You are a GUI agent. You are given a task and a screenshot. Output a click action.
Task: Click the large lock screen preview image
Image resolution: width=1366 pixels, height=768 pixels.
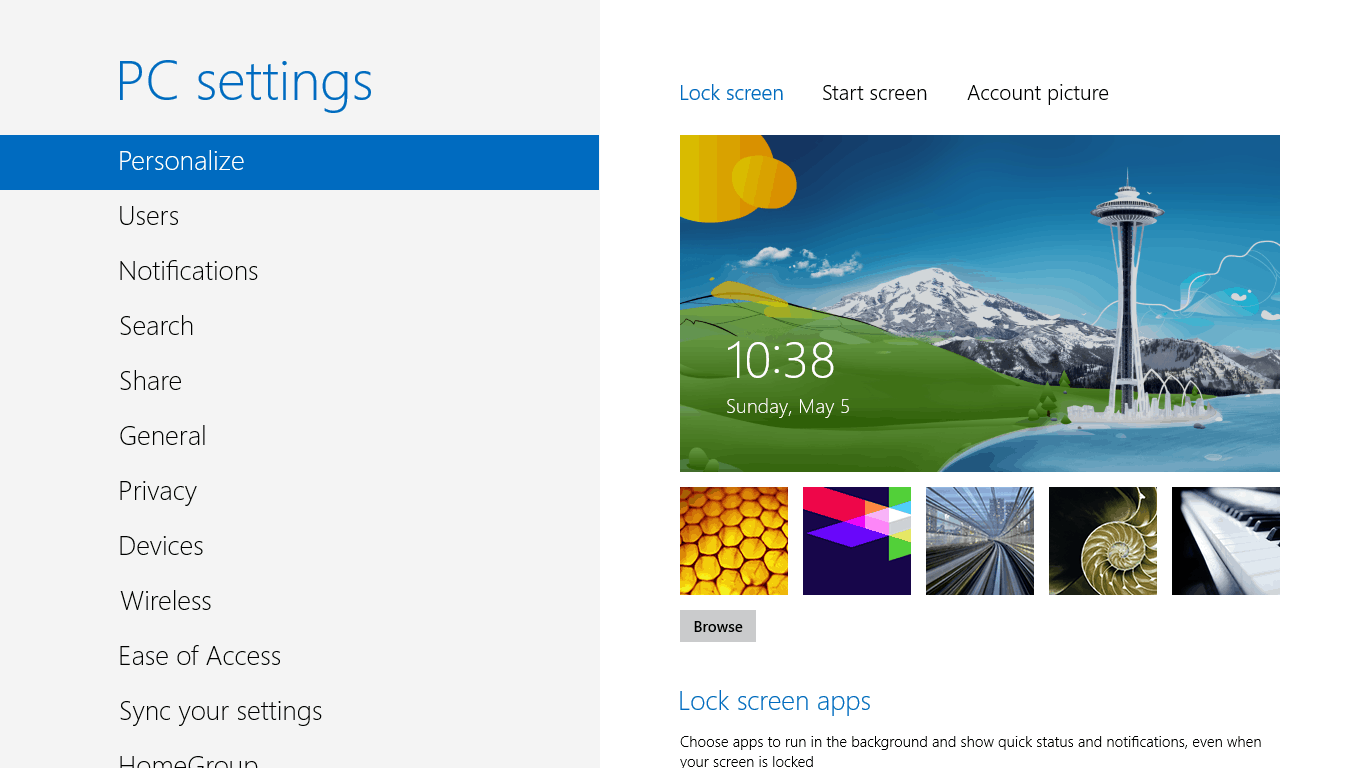(x=979, y=303)
